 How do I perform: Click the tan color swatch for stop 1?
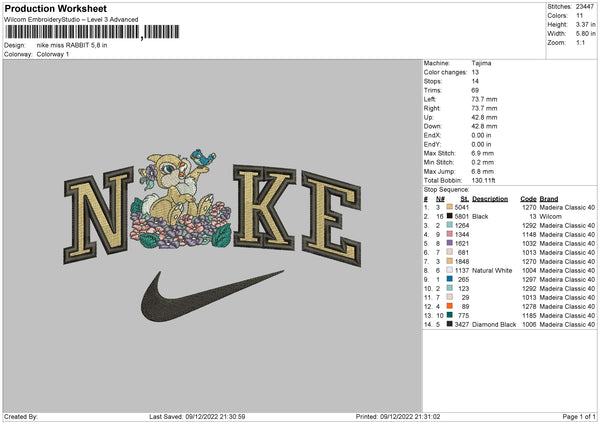pos(450,207)
